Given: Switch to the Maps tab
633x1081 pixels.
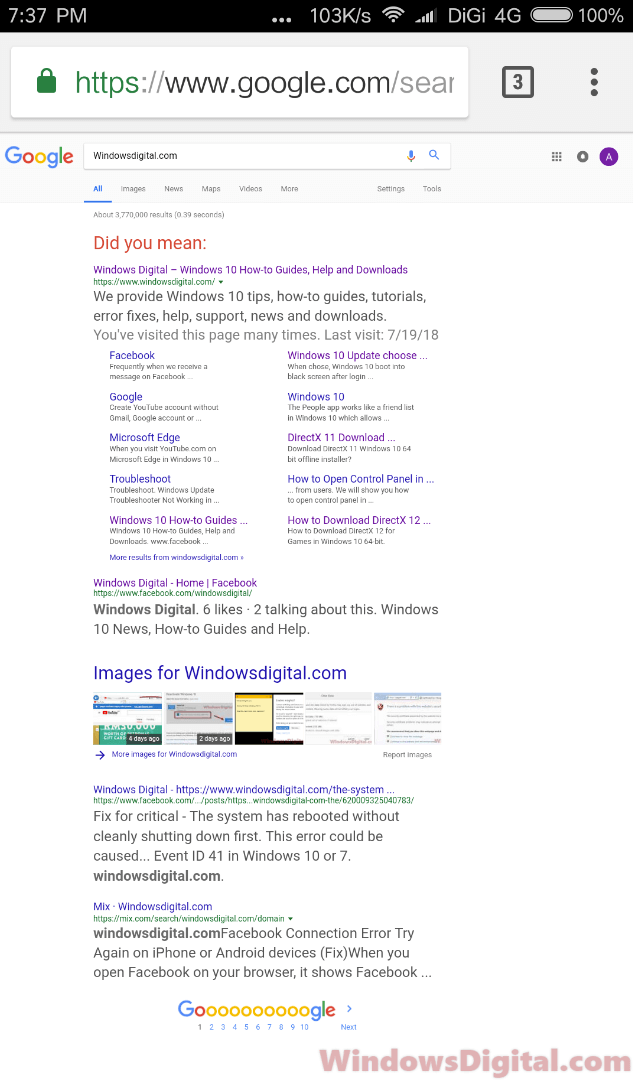Looking at the screenshot, I should pos(211,188).
